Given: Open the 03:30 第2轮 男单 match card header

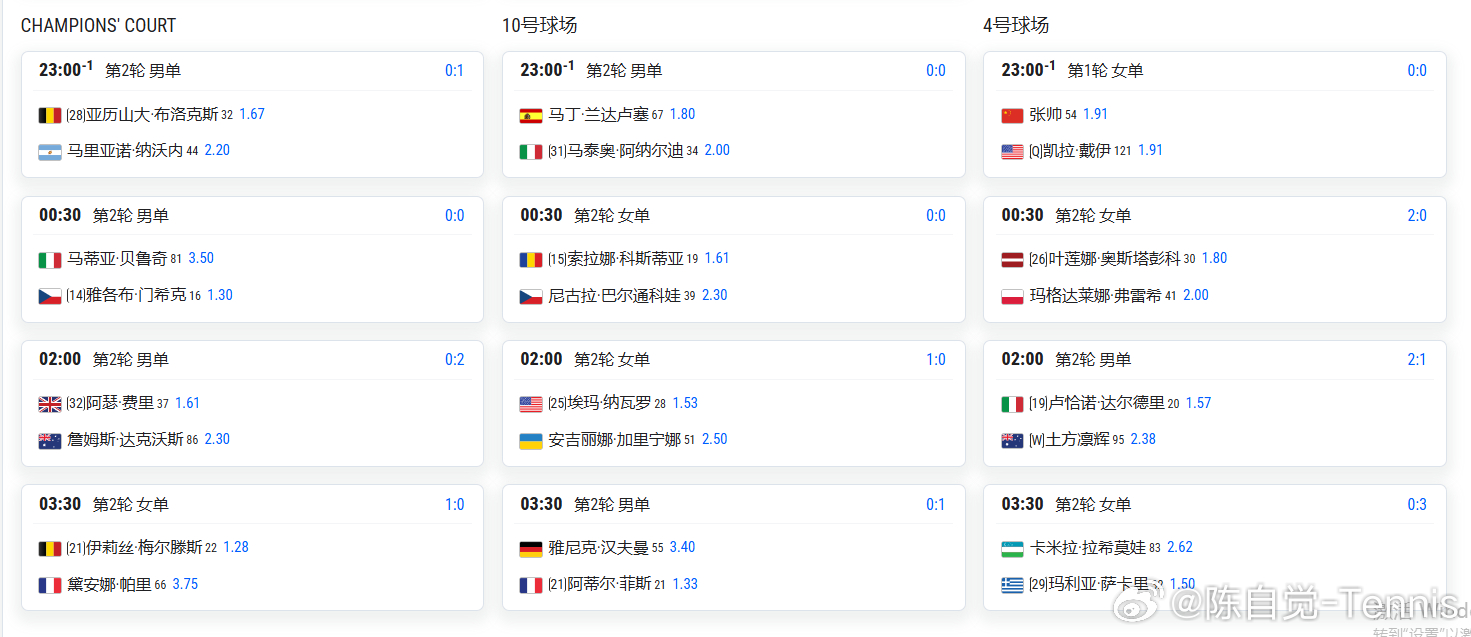Looking at the screenshot, I should [733, 504].
